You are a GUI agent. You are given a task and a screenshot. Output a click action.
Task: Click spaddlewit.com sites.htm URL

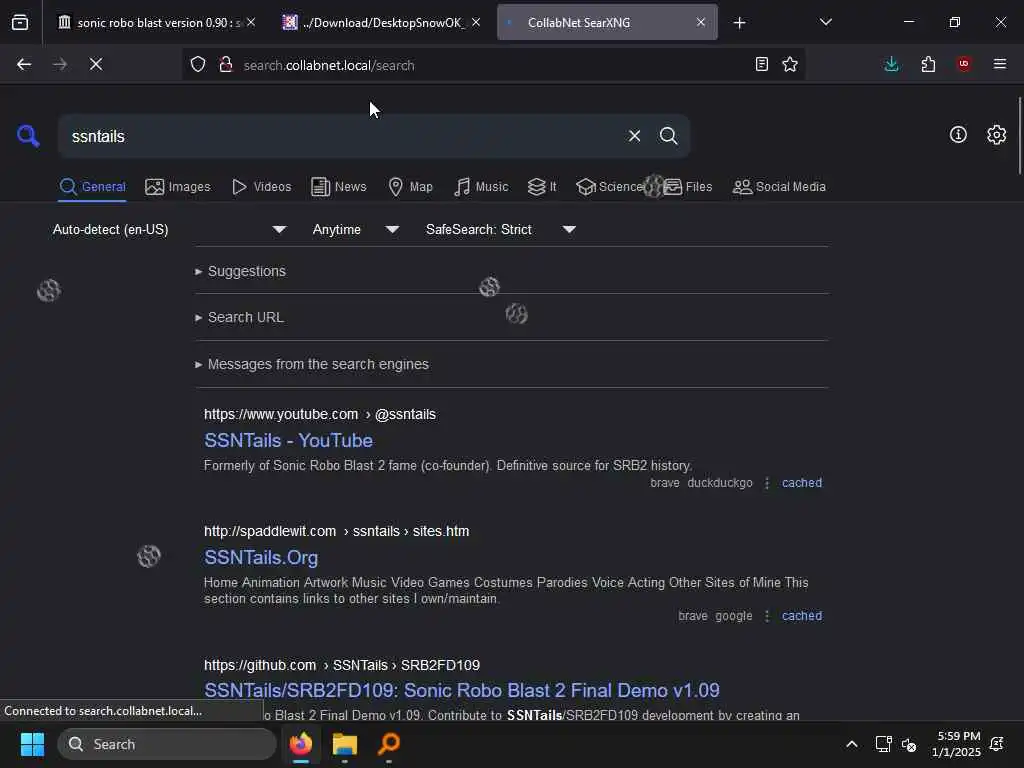pyautogui.click(x=336, y=531)
